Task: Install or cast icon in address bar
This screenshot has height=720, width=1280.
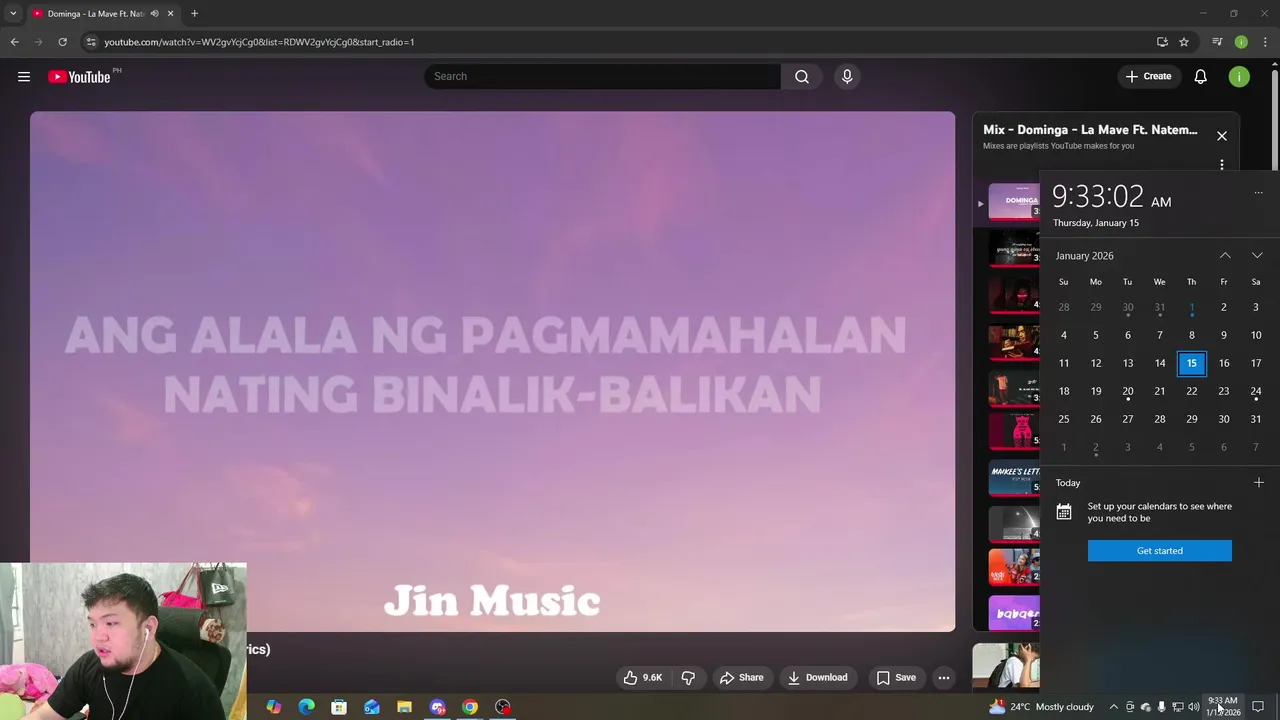Action: [x=1162, y=42]
